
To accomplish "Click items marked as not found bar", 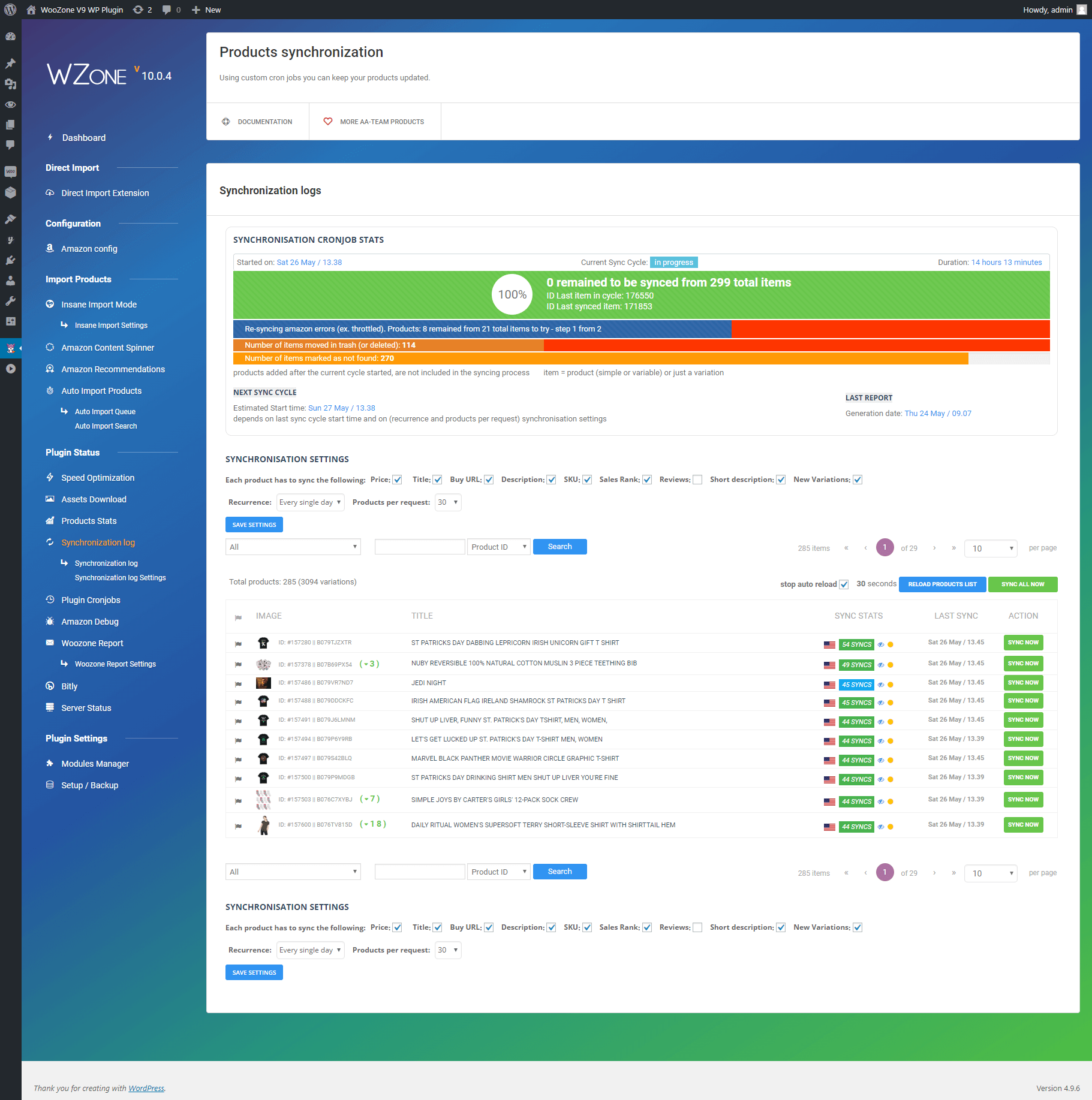I will click(x=642, y=358).
